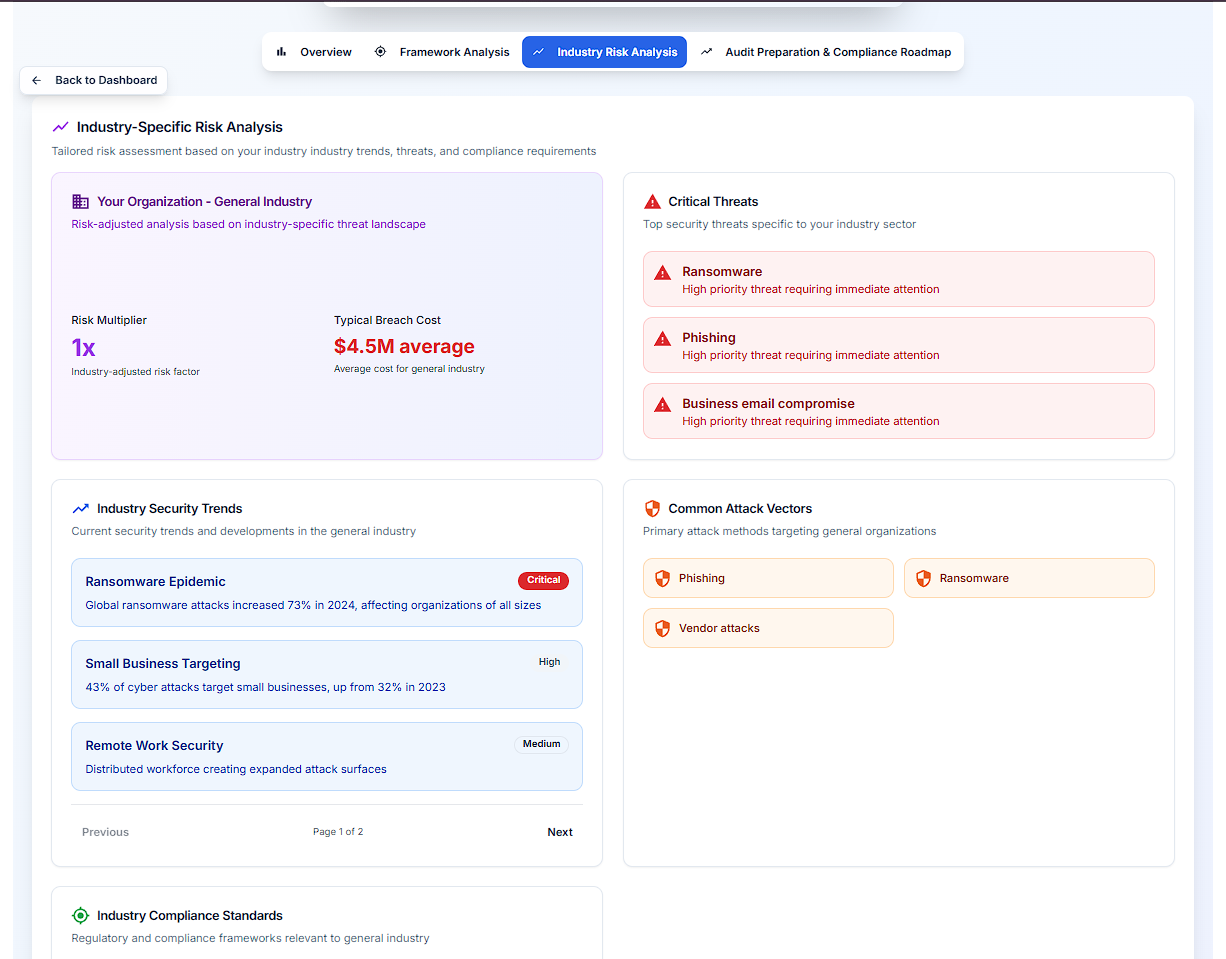Click the shield icon beside Common Attack Vectors
The width and height of the screenshot is (1226, 959).
point(652,509)
